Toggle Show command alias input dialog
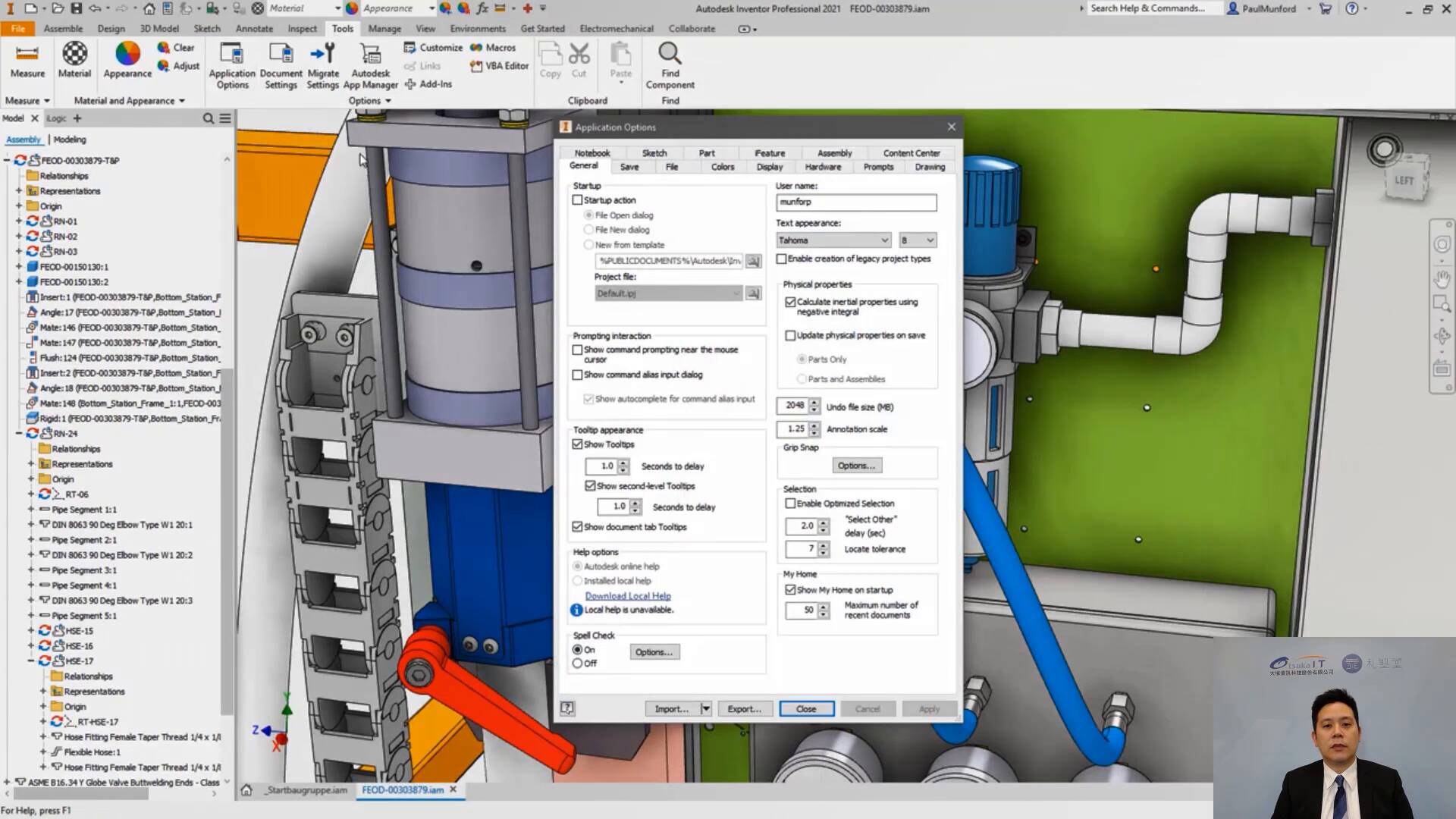The image size is (1456, 819). point(577,375)
